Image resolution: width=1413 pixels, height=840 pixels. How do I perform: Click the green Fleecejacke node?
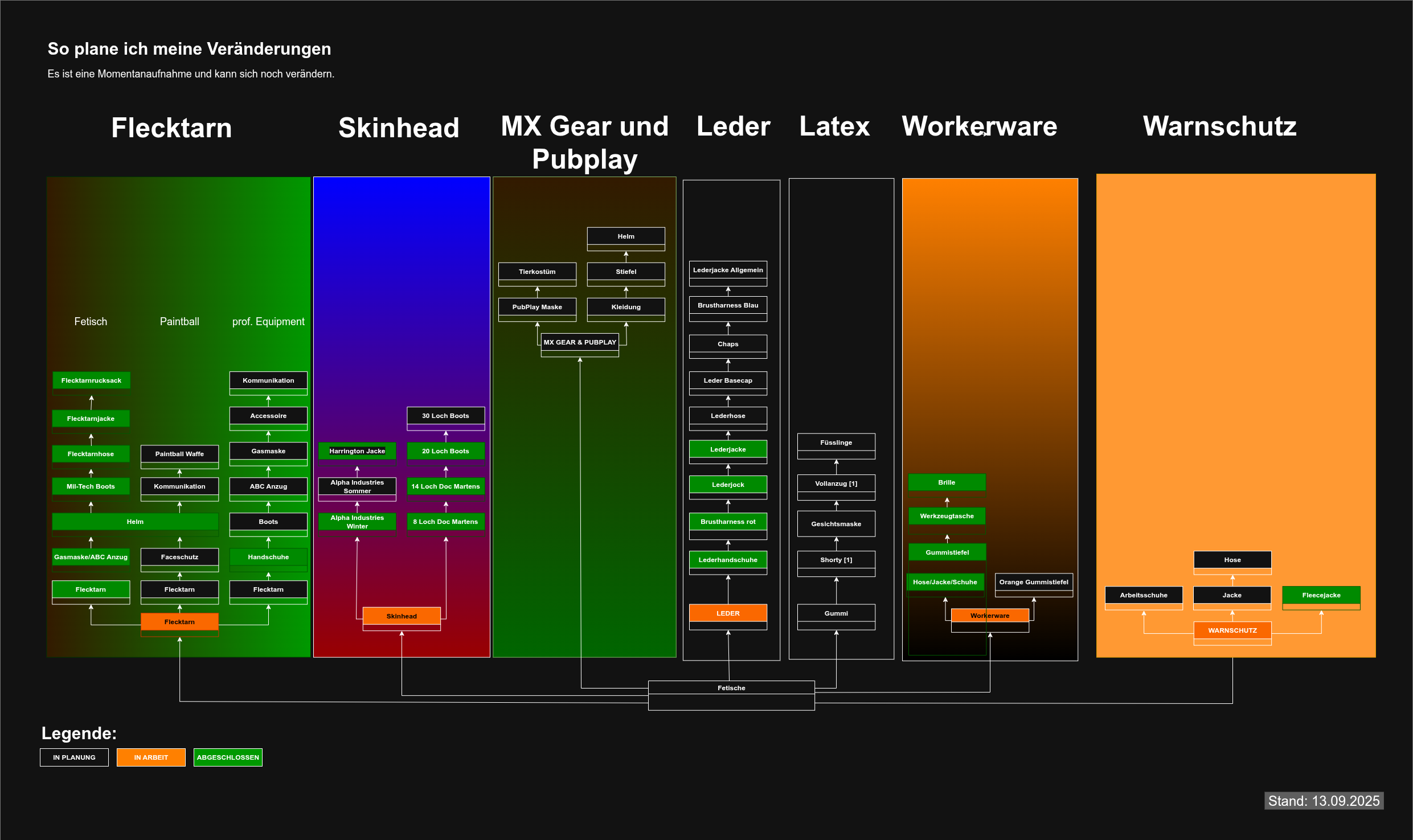click(1321, 595)
